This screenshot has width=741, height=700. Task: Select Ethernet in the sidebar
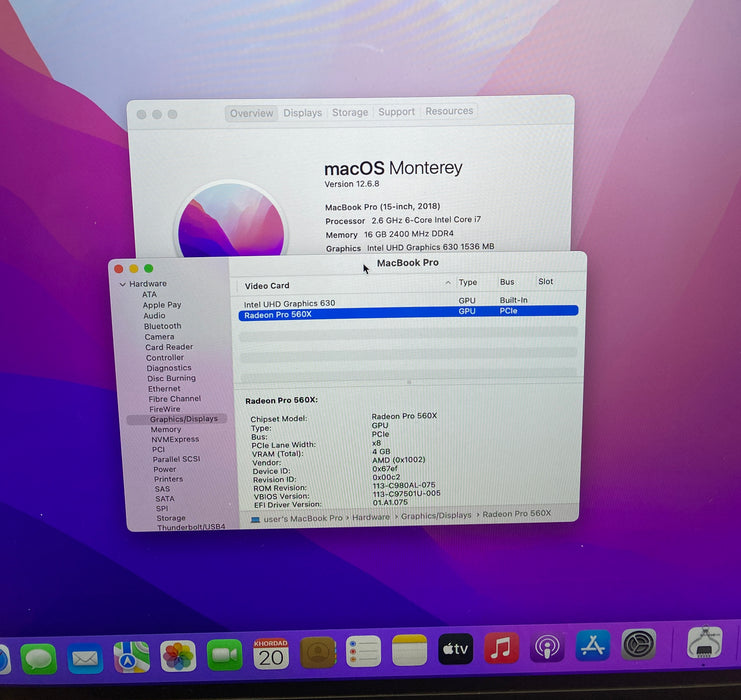164,389
